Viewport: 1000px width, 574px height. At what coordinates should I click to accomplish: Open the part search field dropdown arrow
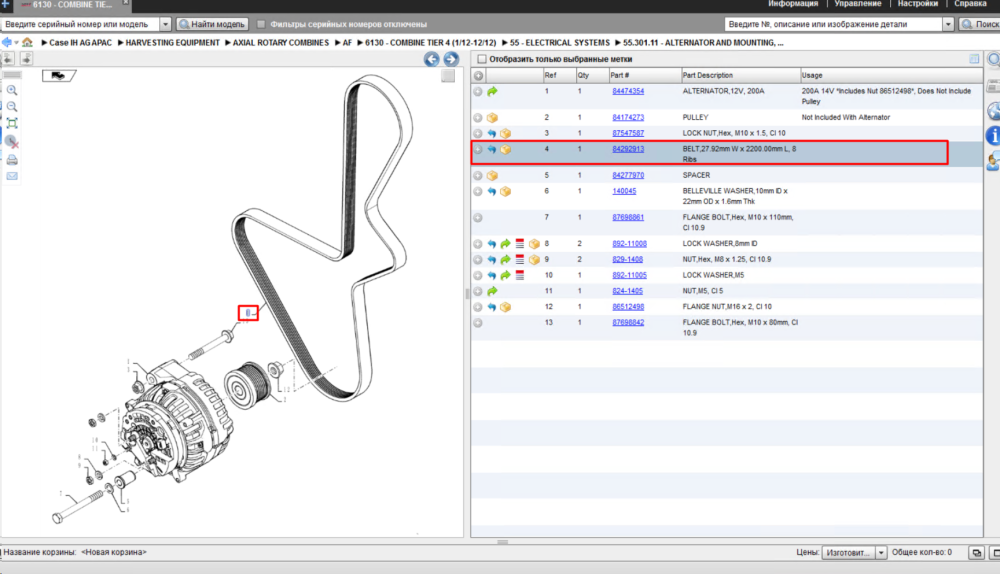[x=948, y=24]
